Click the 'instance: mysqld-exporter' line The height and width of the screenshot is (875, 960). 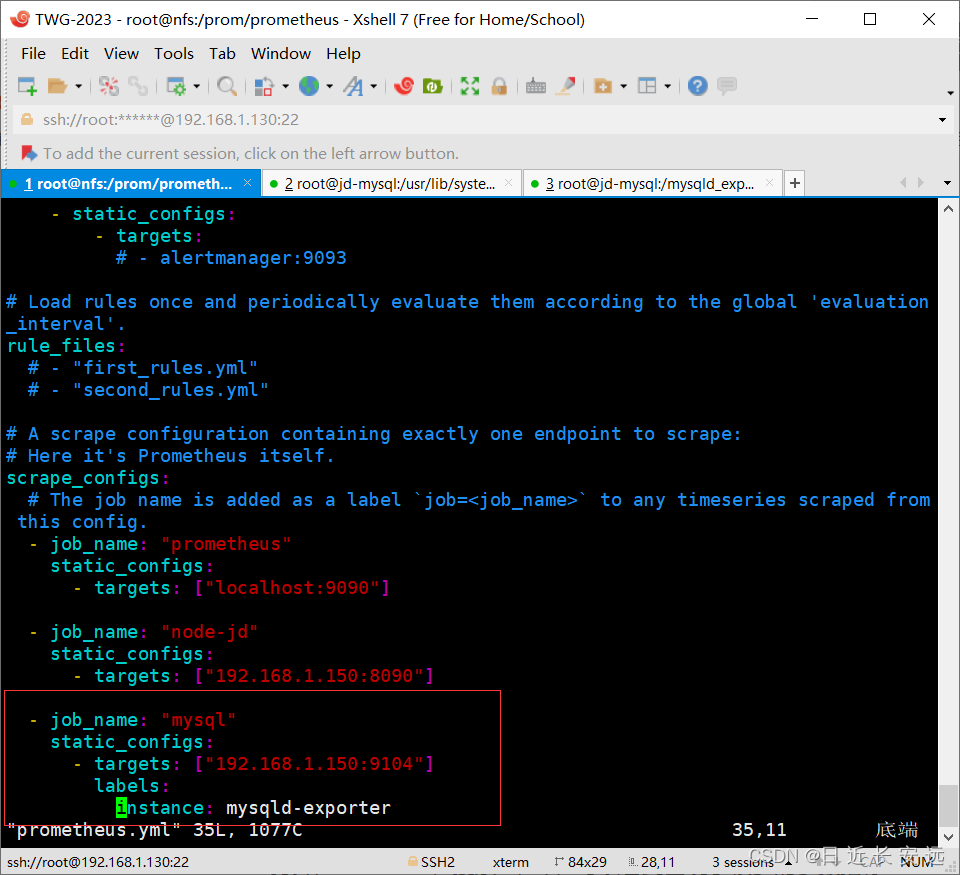[253, 808]
